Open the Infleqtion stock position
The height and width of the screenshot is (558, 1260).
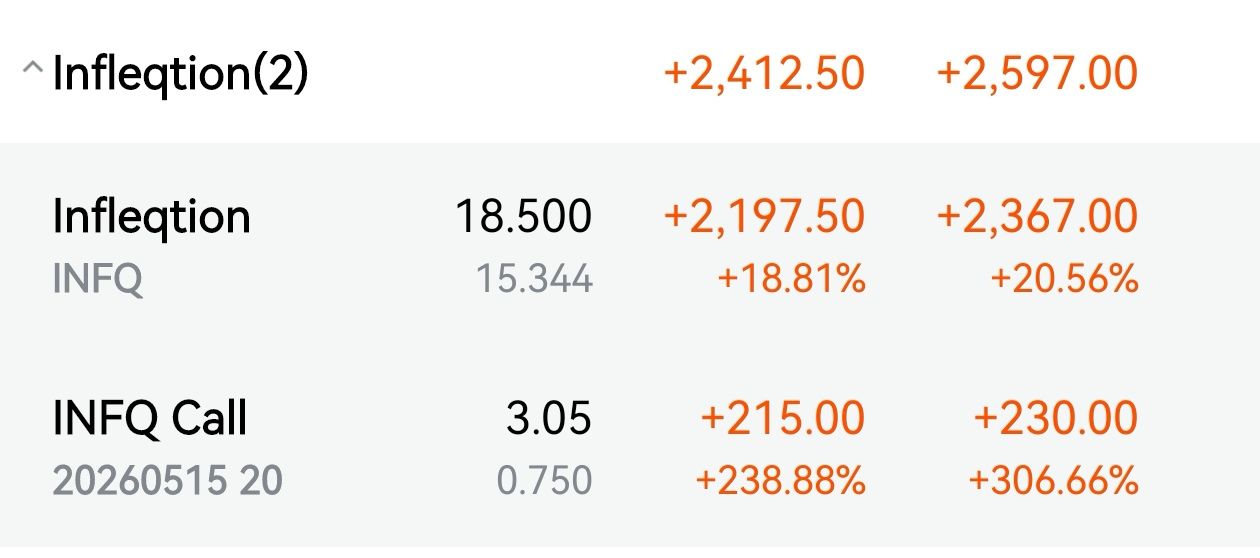(151, 216)
